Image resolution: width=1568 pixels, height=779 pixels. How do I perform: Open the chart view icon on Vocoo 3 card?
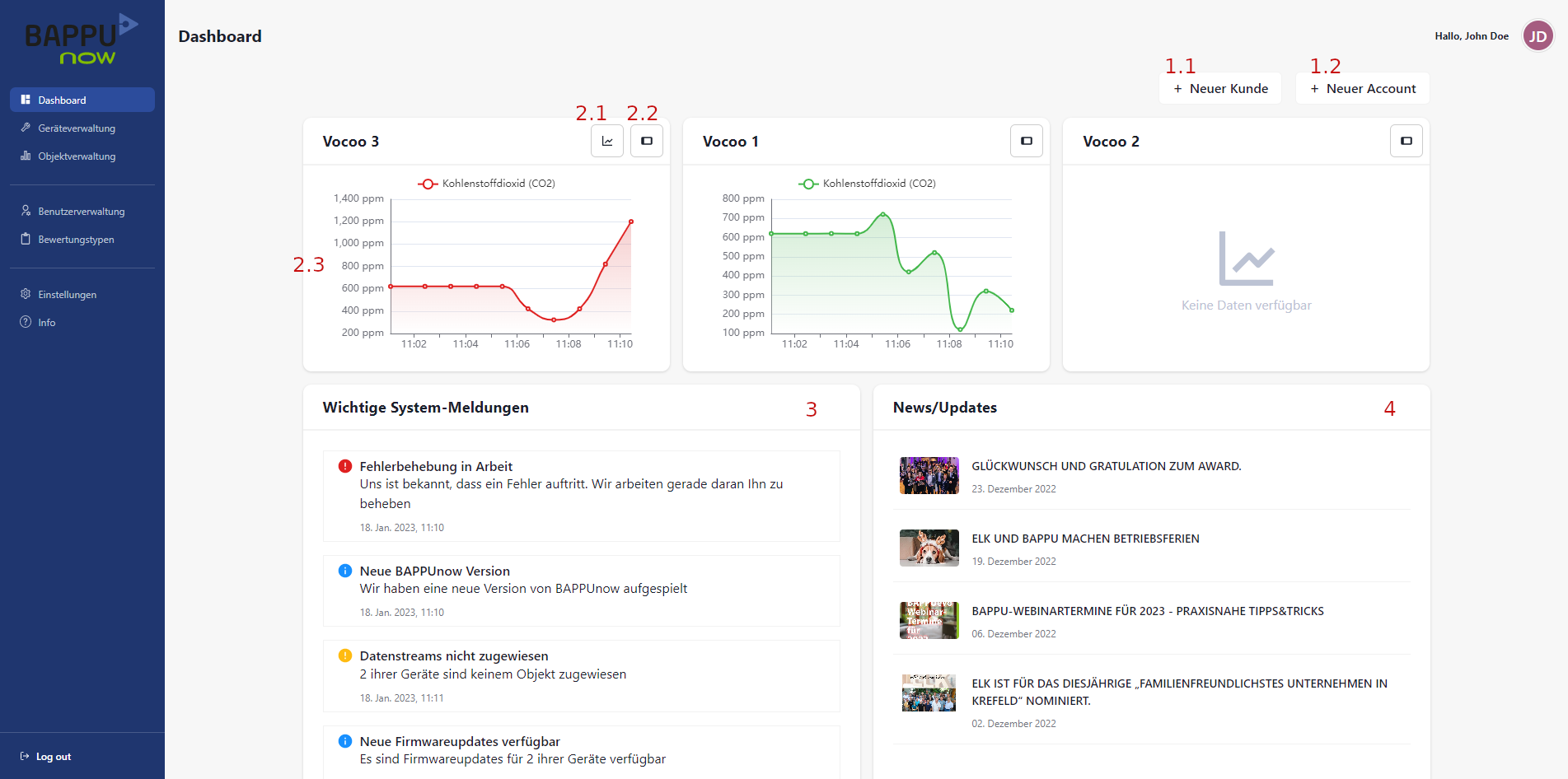pos(607,141)
